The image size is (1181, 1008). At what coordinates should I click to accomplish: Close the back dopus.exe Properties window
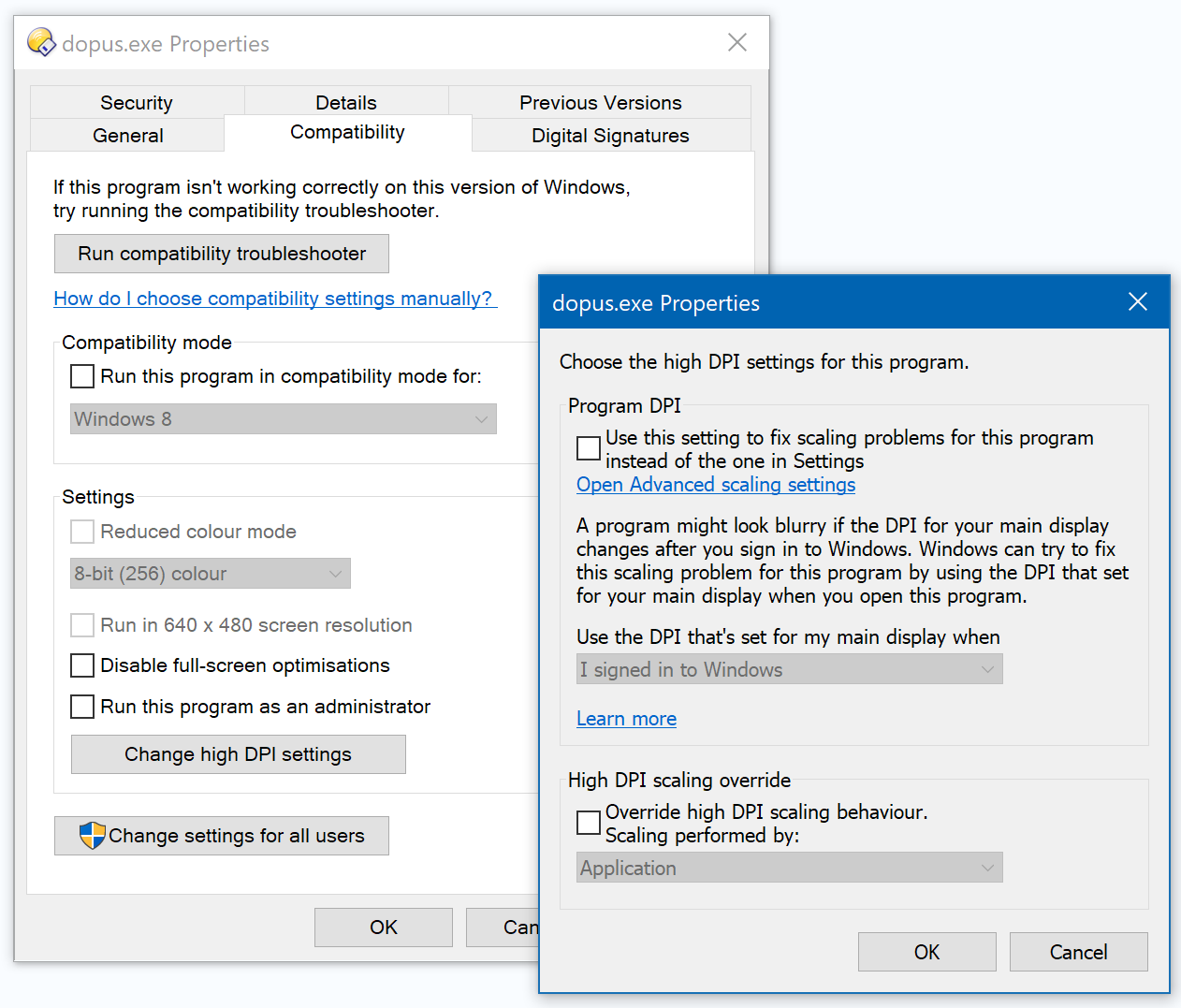coord(737,42)
